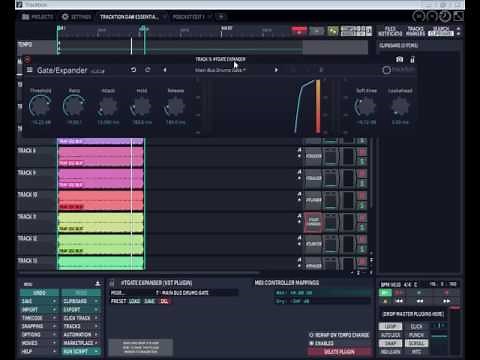Expand the Snapping menu
The height and width of the screenshot is (360, 480).
tap(39, 326)
